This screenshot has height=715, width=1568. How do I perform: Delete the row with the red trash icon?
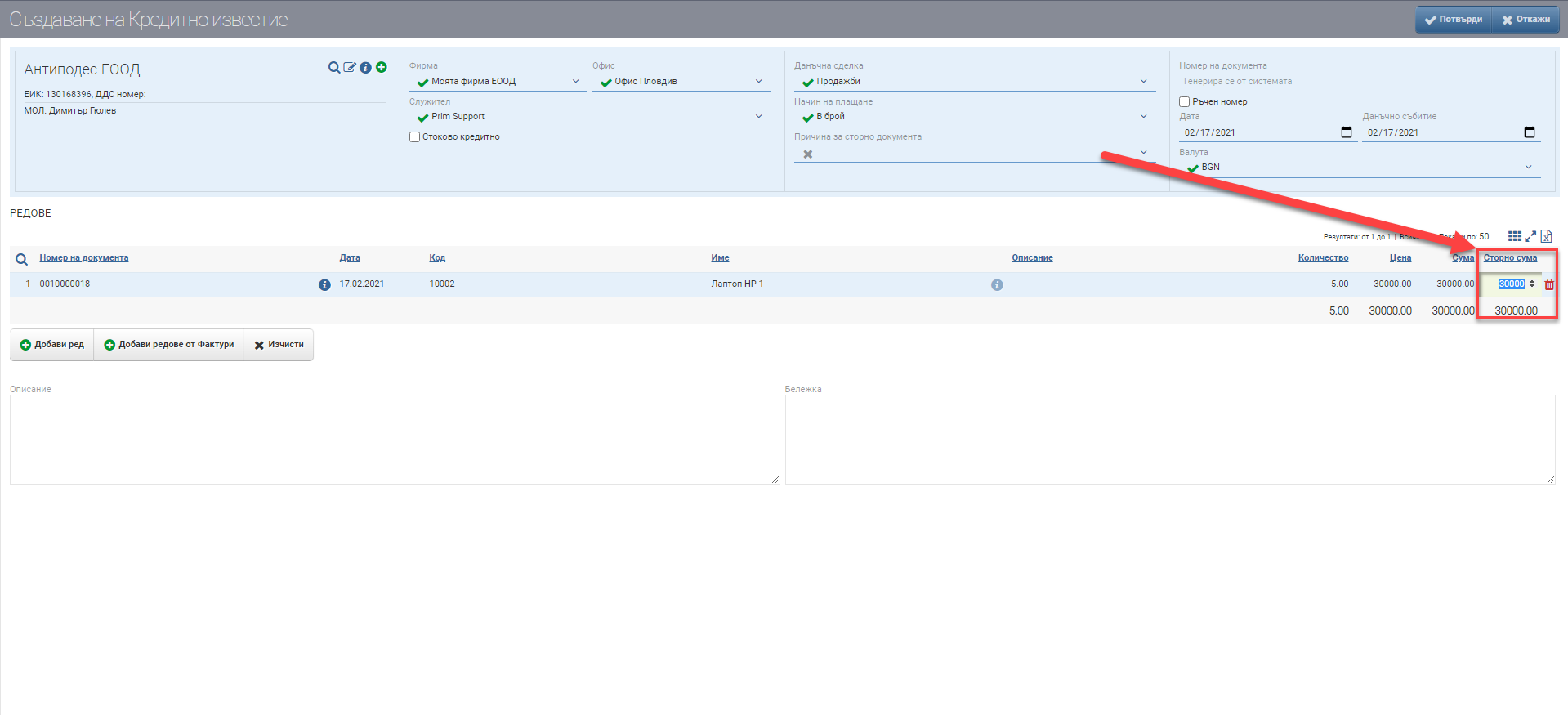1549,284
